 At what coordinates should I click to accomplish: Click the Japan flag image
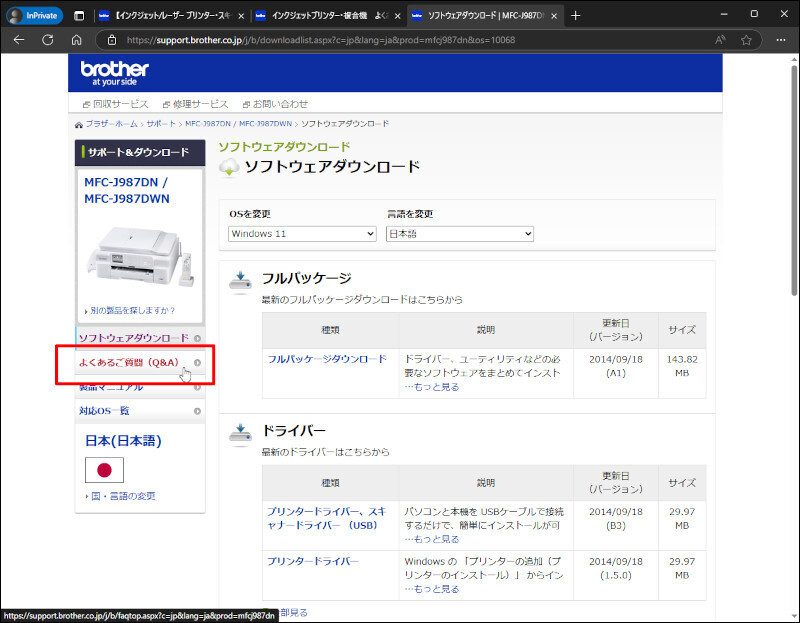coord(104,470)
